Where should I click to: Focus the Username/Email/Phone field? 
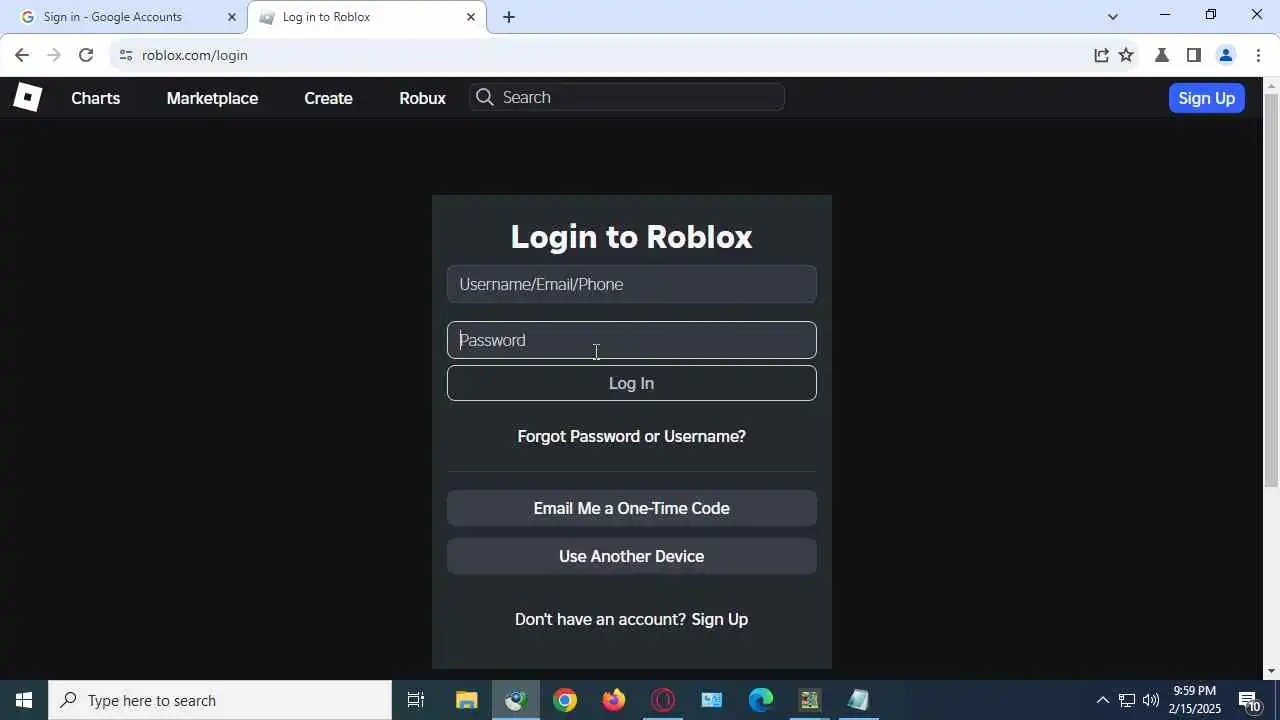coord(632,284)
